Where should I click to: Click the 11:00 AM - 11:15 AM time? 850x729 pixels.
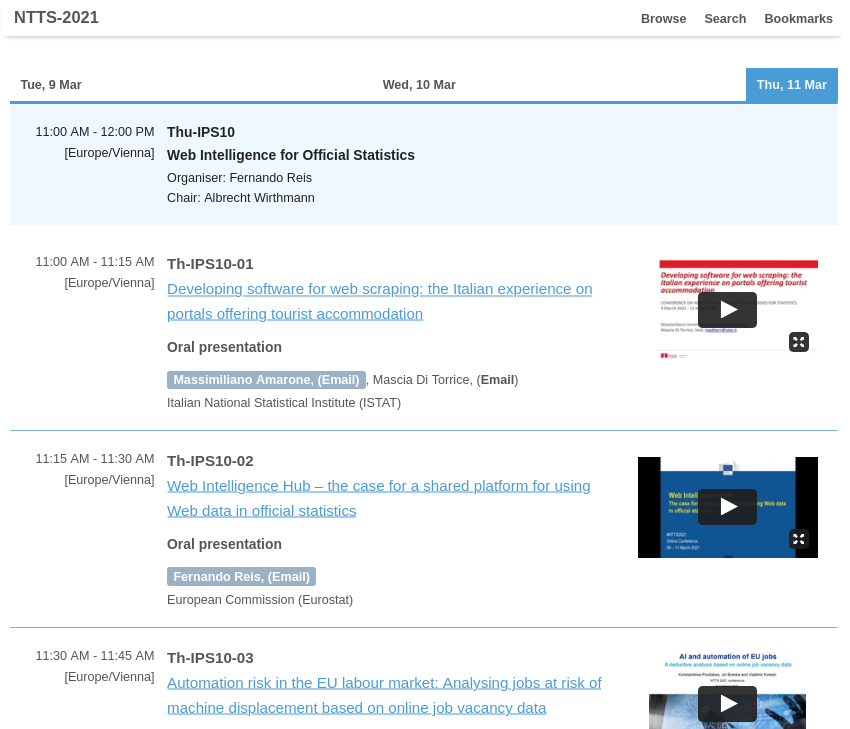(x=95, y=262)
